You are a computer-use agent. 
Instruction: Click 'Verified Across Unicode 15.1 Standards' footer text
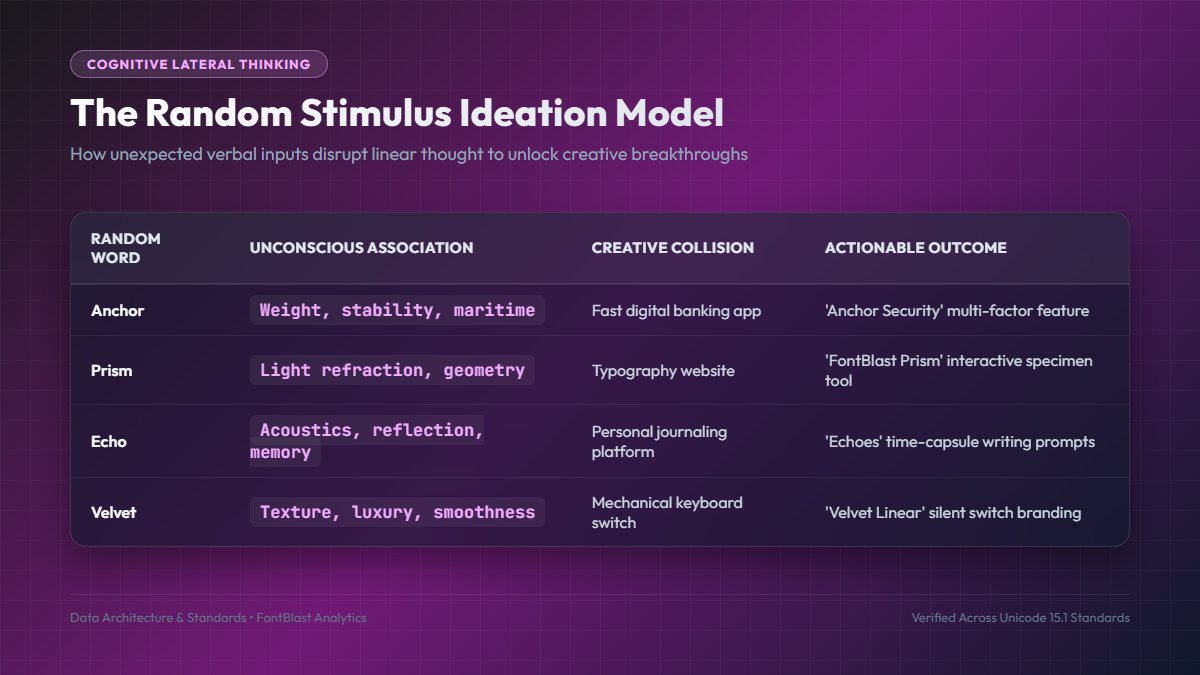point(1021,618)
